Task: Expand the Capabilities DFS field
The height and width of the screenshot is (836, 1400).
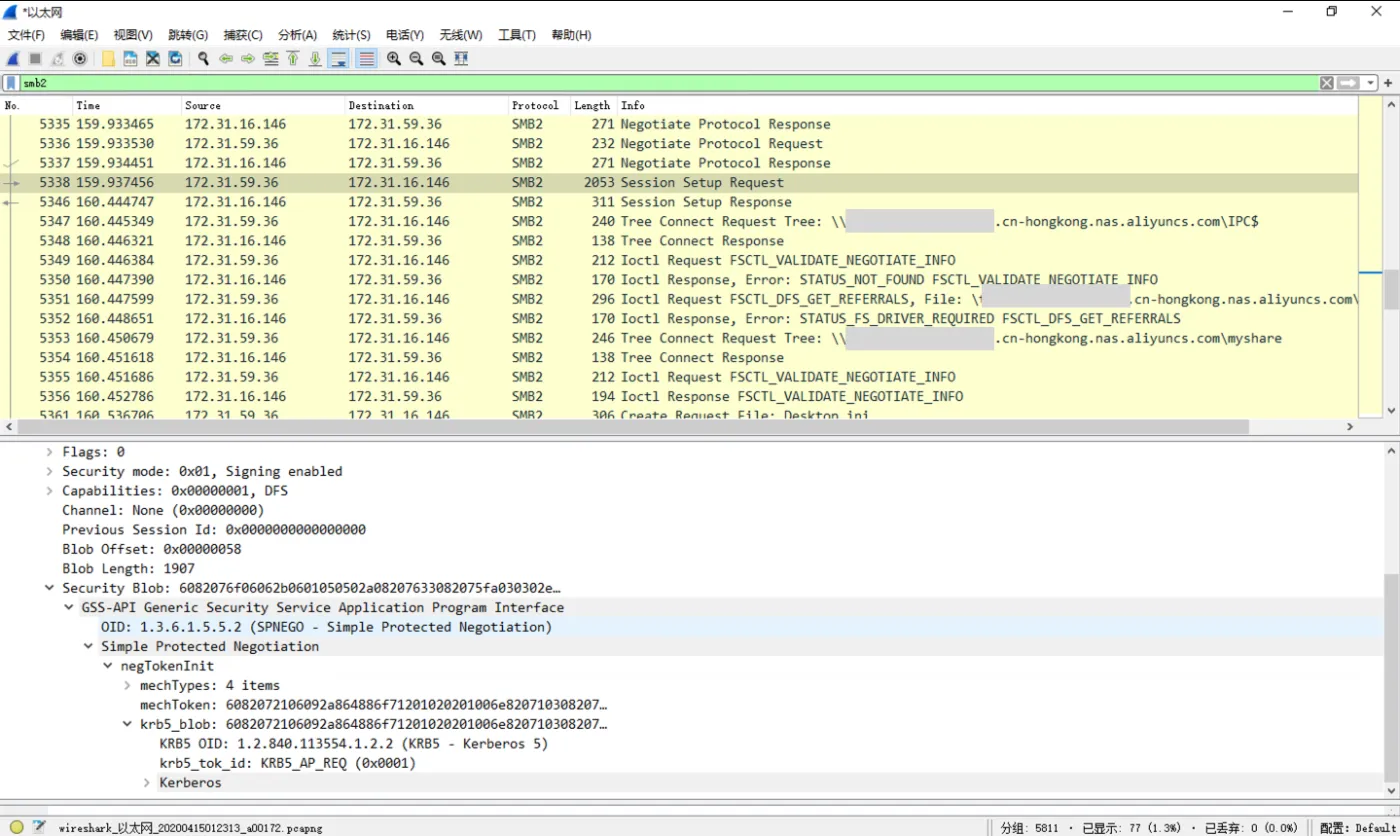Action: [x=50, y=491]
